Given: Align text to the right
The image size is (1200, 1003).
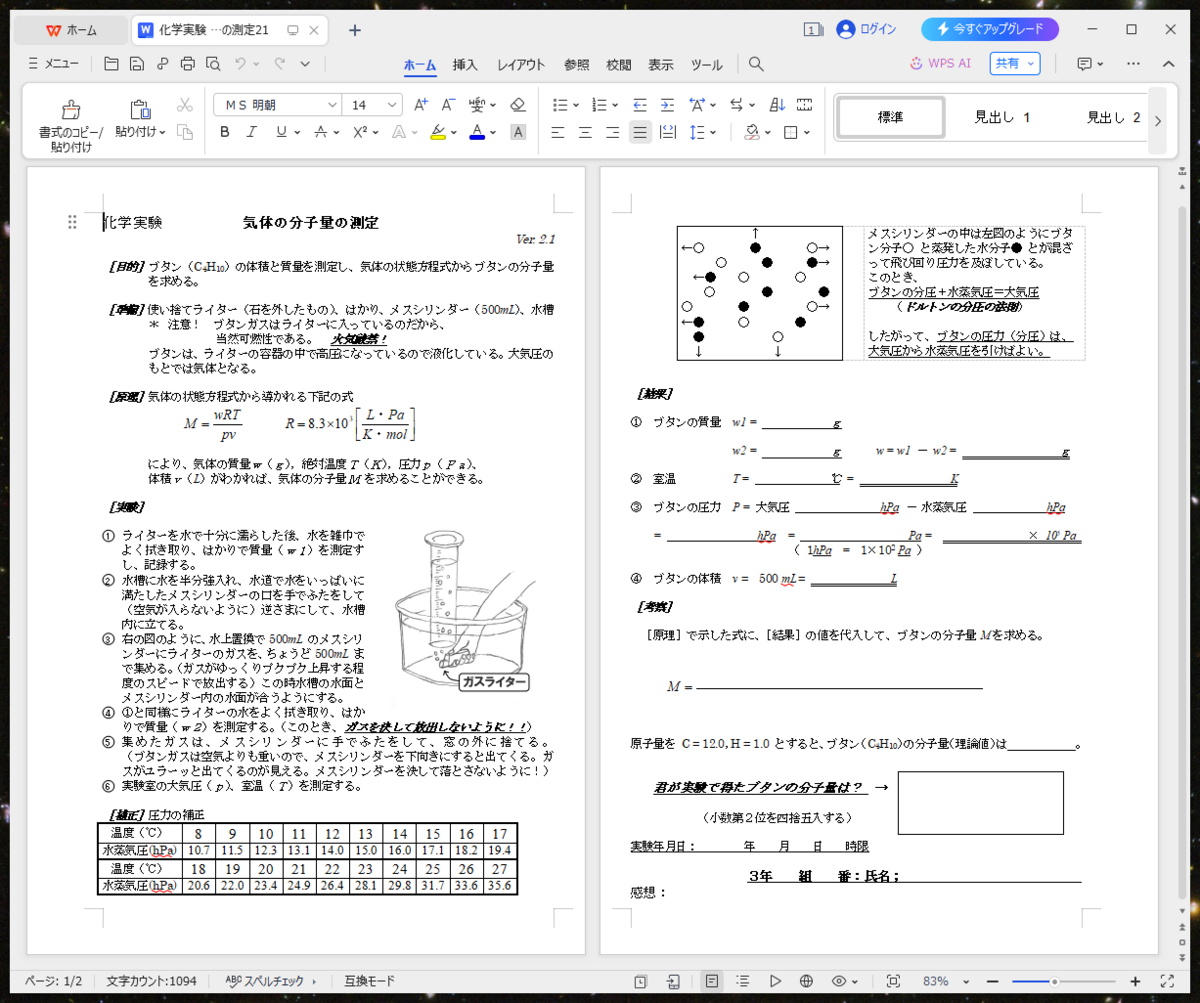Looking at the screenshot, I should (613, 132).
